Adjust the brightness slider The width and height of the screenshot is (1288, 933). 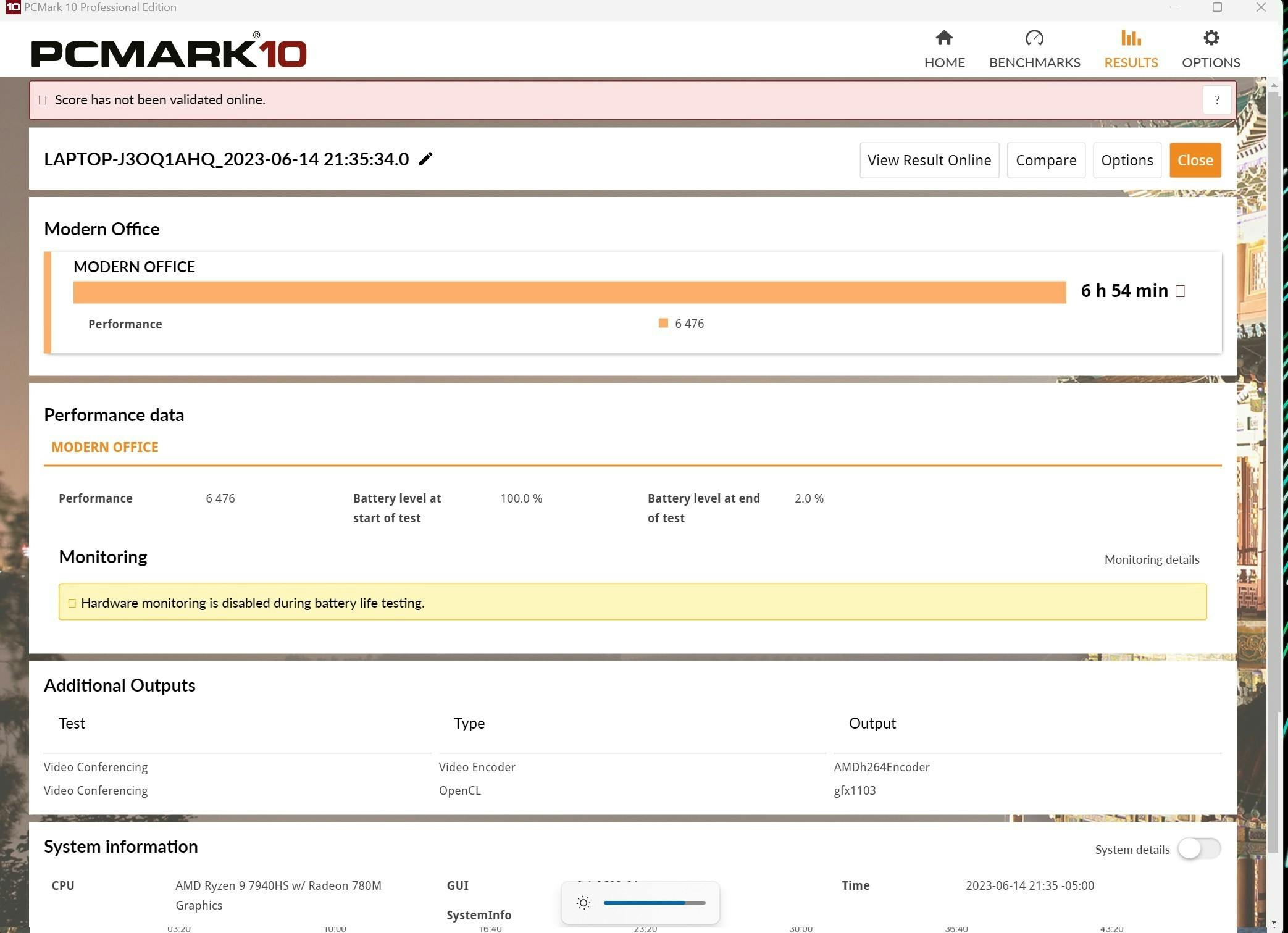(x=654, y=903)
